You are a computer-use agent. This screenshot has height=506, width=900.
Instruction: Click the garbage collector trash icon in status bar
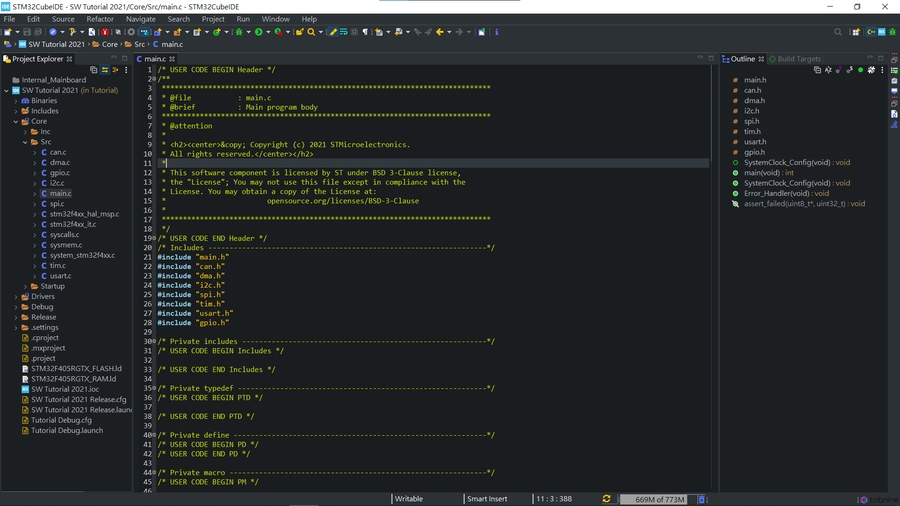pyautogui.click(x=702, y=499)
